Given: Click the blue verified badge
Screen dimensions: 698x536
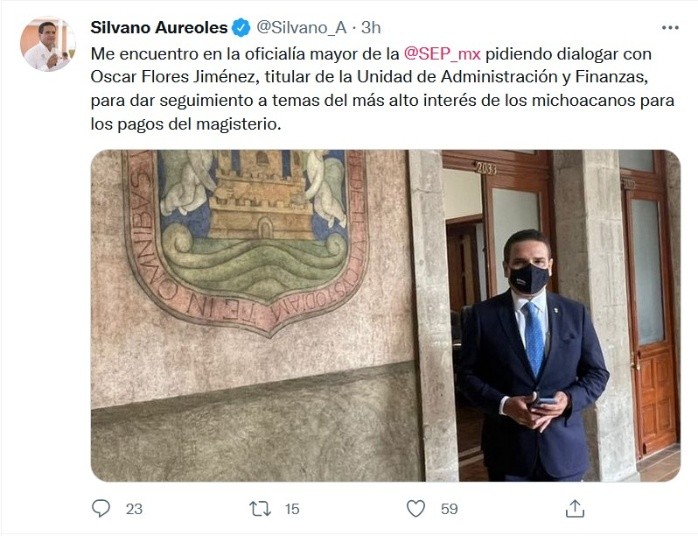Looking at the screenshot, I should point(242,28).
